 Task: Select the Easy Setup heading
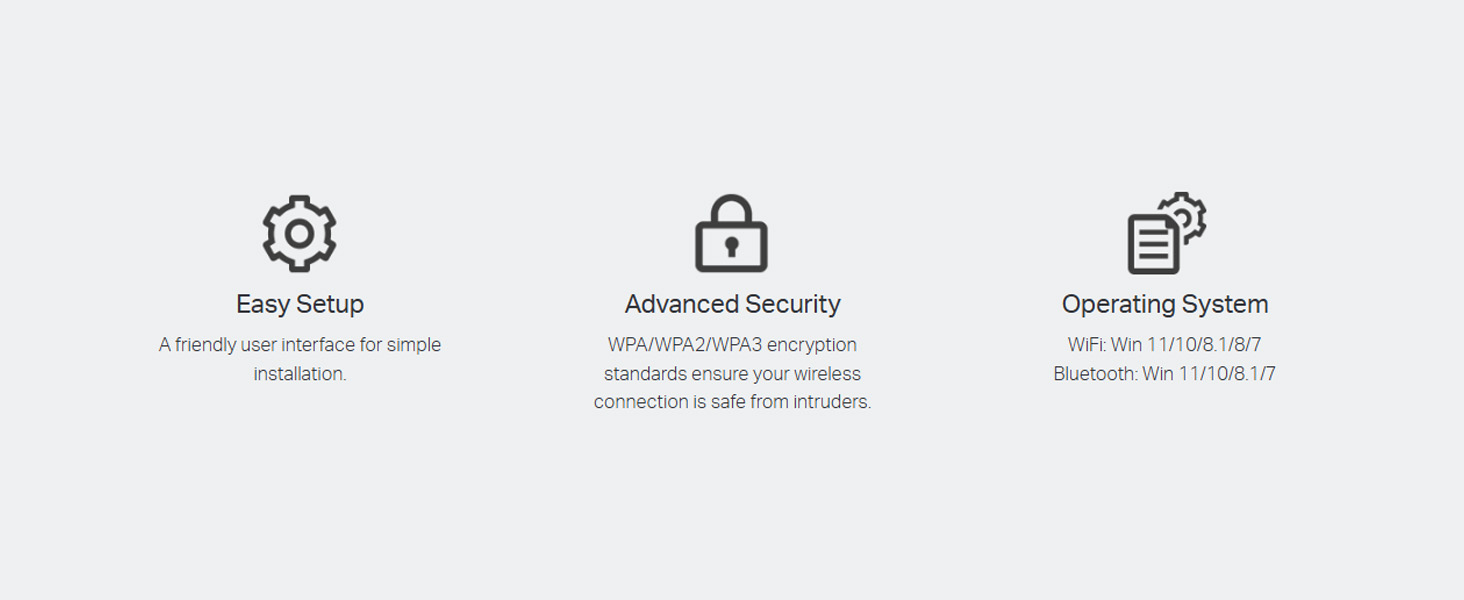(x=300, y=304)
